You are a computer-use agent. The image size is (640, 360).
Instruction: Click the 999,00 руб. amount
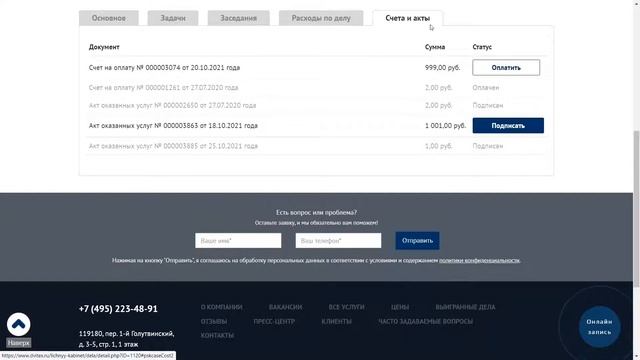(x=442, y=67)
